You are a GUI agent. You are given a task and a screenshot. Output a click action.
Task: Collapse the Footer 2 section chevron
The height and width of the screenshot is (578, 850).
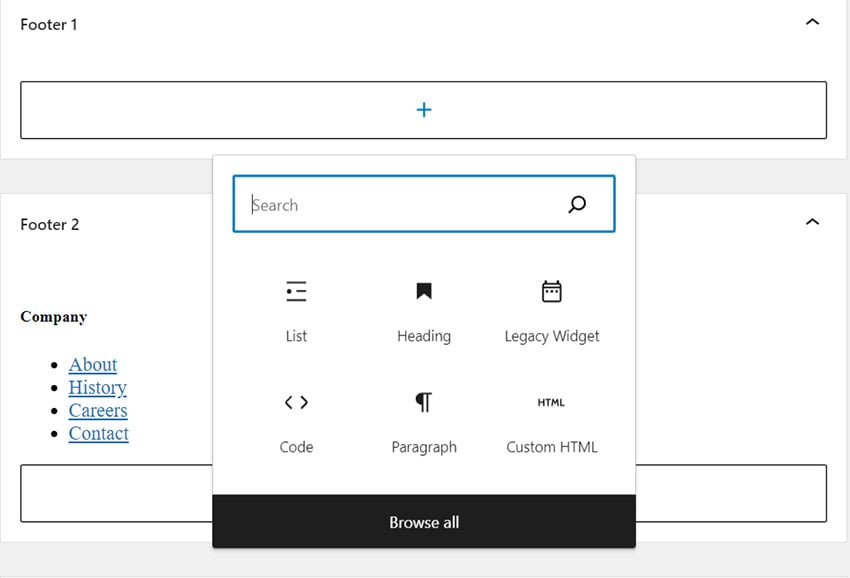(x=812, y=222)
